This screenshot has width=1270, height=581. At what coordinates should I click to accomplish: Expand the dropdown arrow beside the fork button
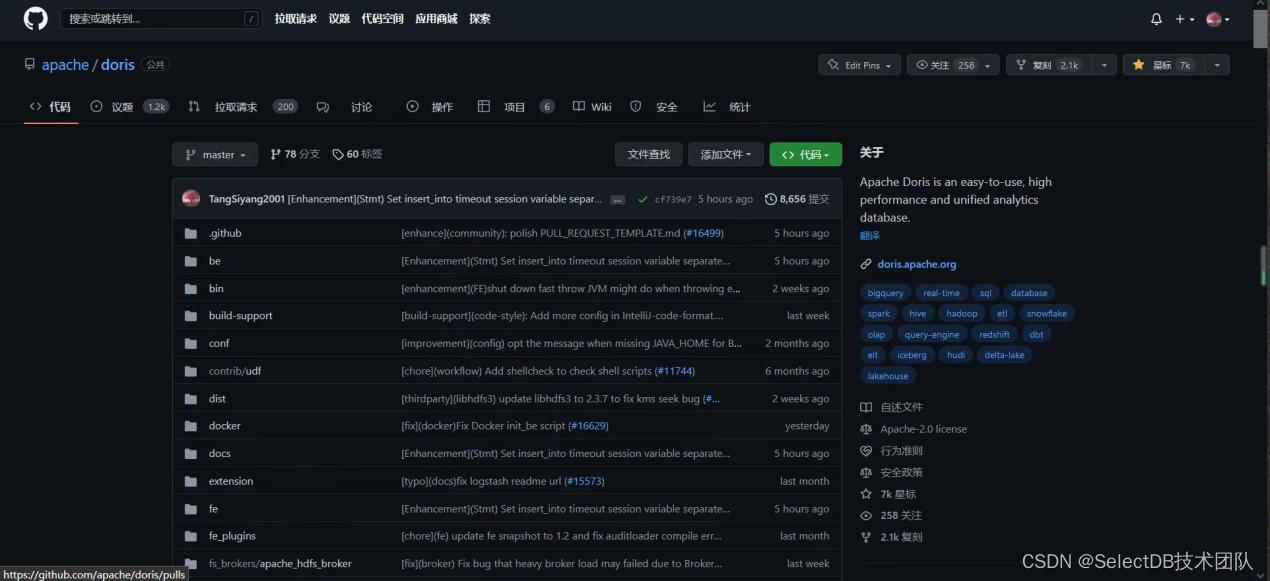(1104, 65)
